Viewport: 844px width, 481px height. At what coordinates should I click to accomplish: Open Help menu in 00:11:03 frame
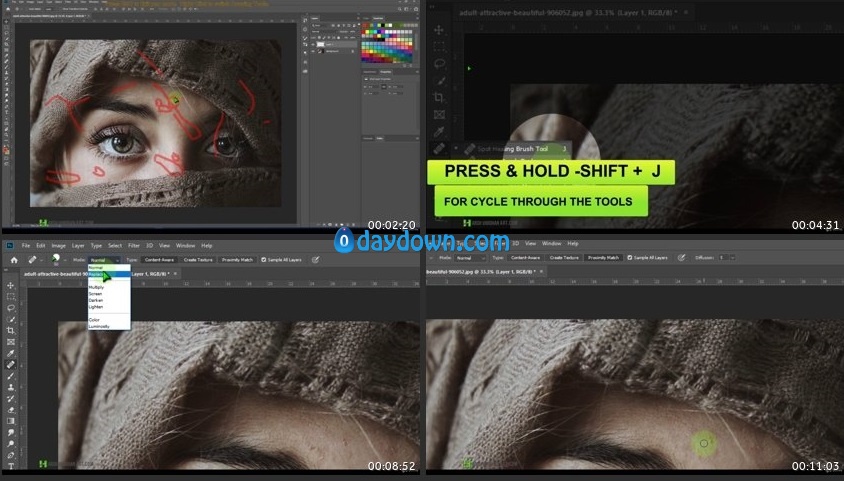click(573, 243)
